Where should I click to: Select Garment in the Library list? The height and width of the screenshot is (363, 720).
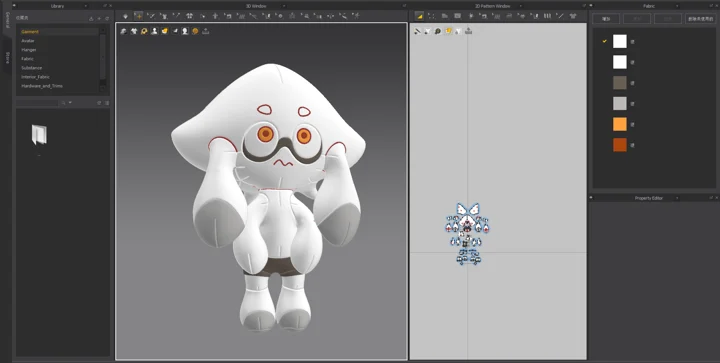(x=30, y=32)
